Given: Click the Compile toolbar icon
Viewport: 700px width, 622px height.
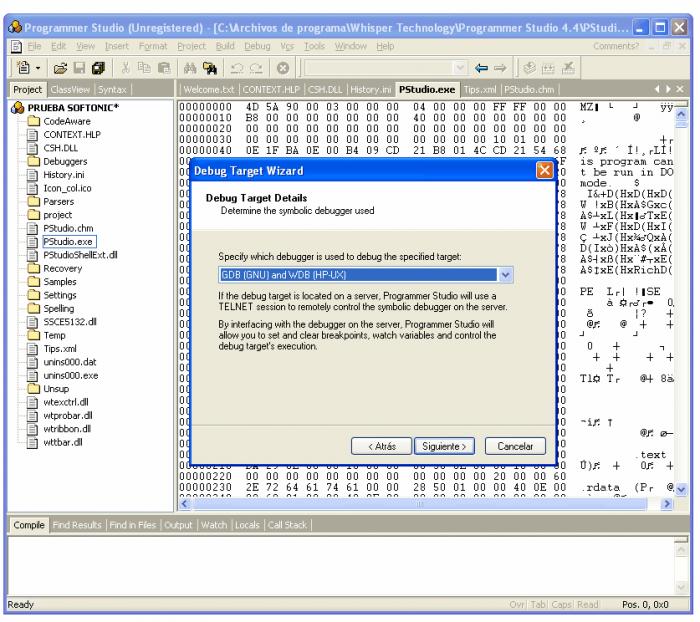Looking at the screenshot, I should click(x=529, y=68).
